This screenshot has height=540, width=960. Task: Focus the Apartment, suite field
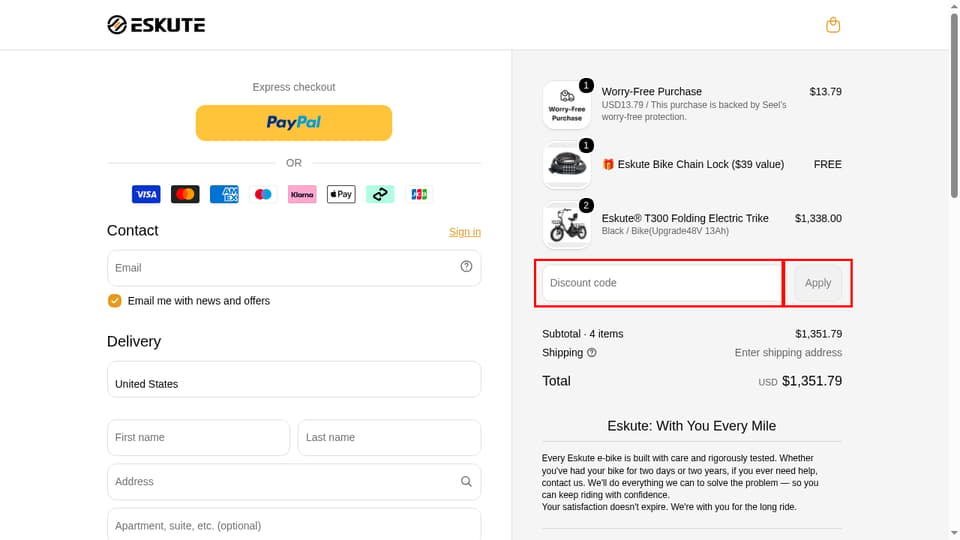tap(294, 525)
